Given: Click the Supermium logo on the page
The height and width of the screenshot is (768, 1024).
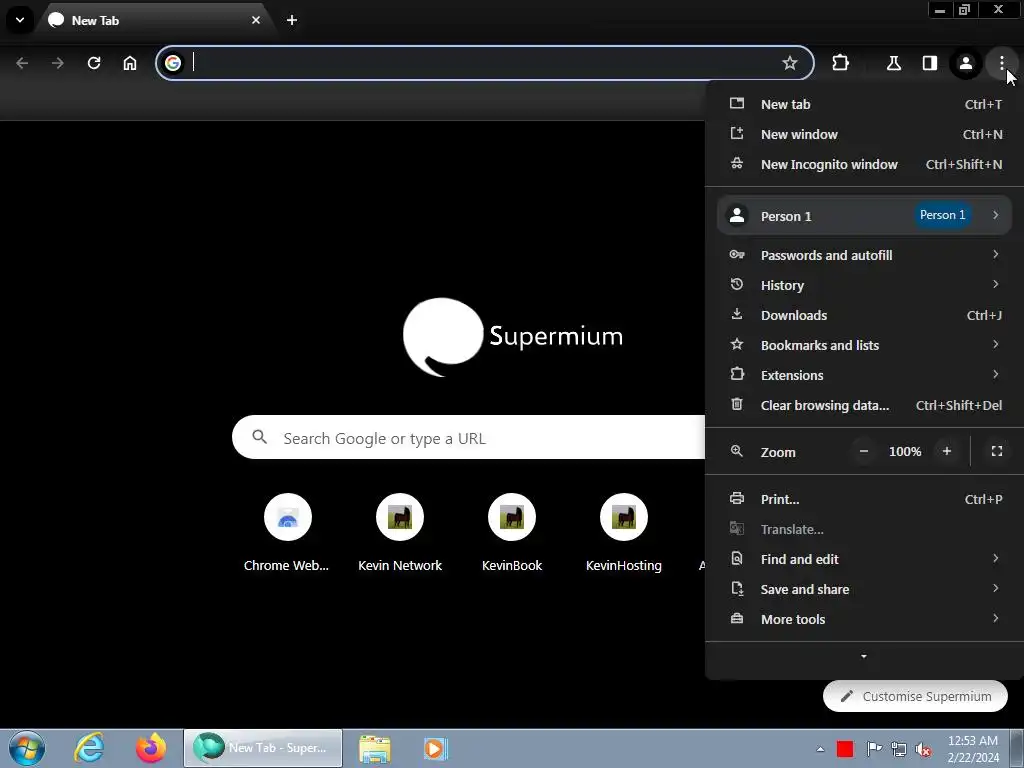Looking at the screenshot, I should [513, 337].
